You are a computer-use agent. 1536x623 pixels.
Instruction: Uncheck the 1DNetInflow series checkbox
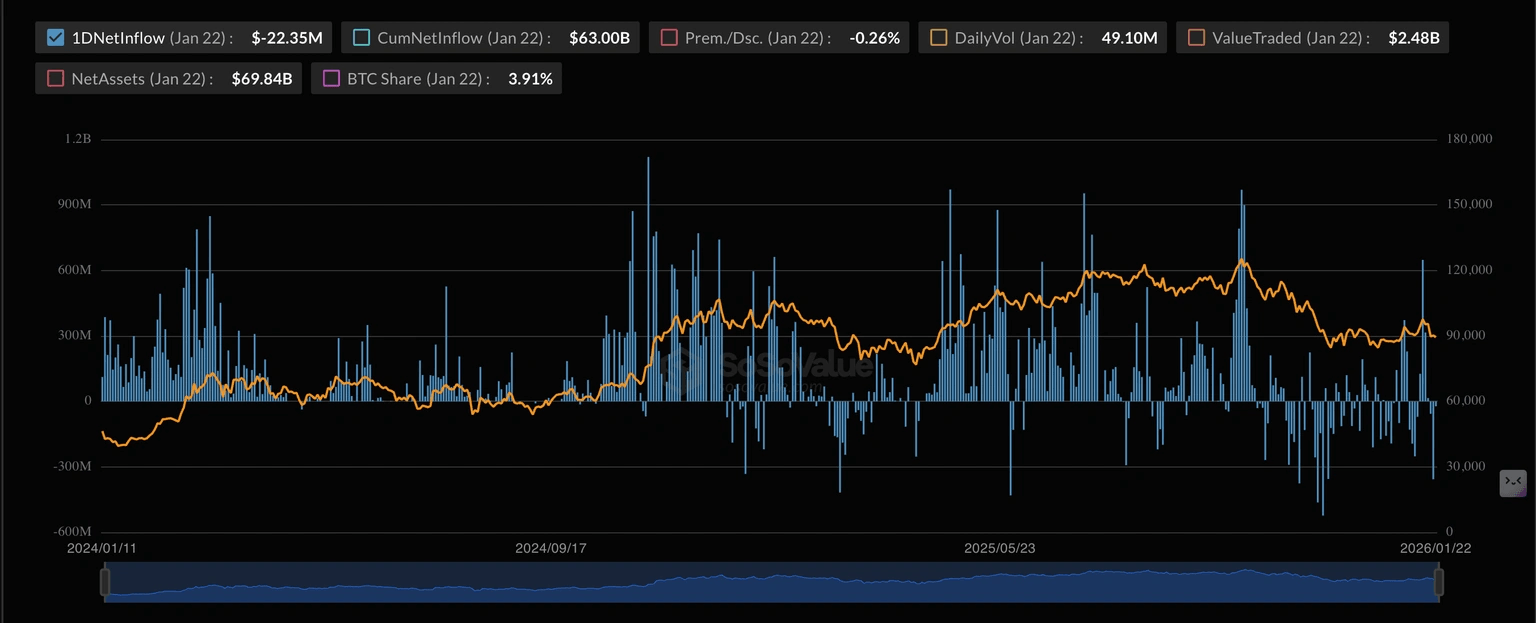(55, 38)
